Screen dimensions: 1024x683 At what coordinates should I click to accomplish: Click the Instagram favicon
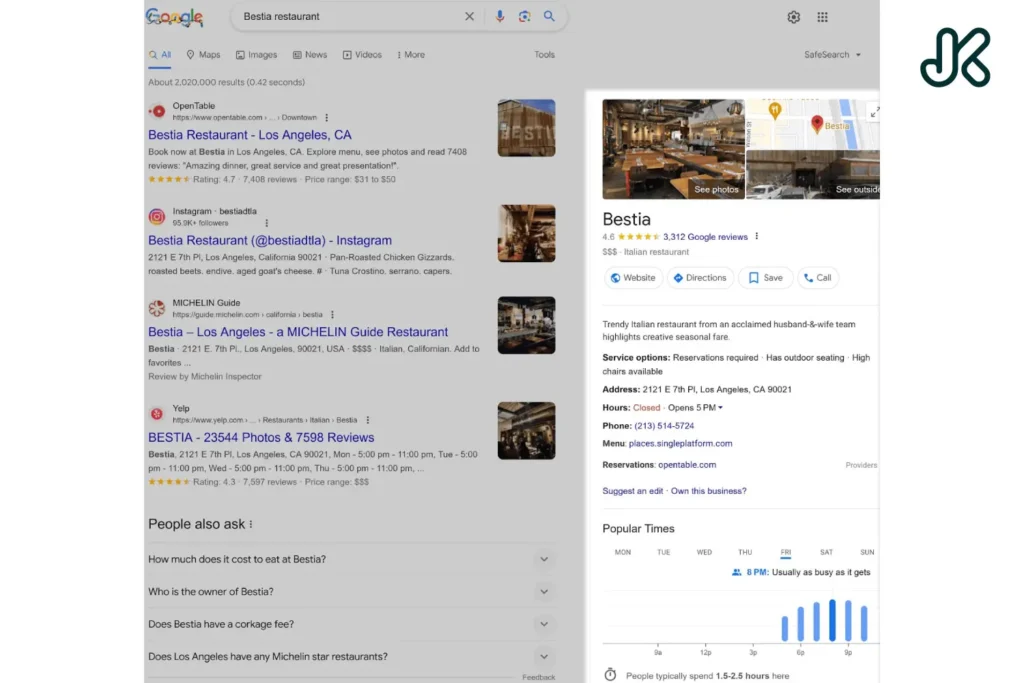click(157, 216)
